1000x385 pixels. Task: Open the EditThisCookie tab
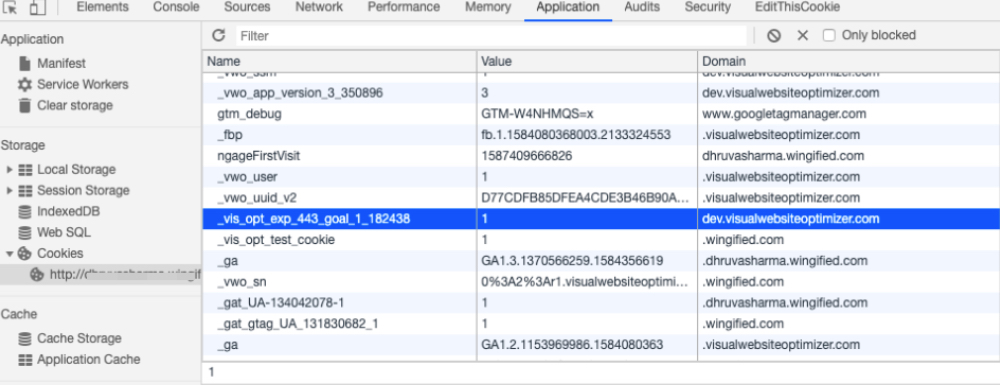(x=797, y=7)
